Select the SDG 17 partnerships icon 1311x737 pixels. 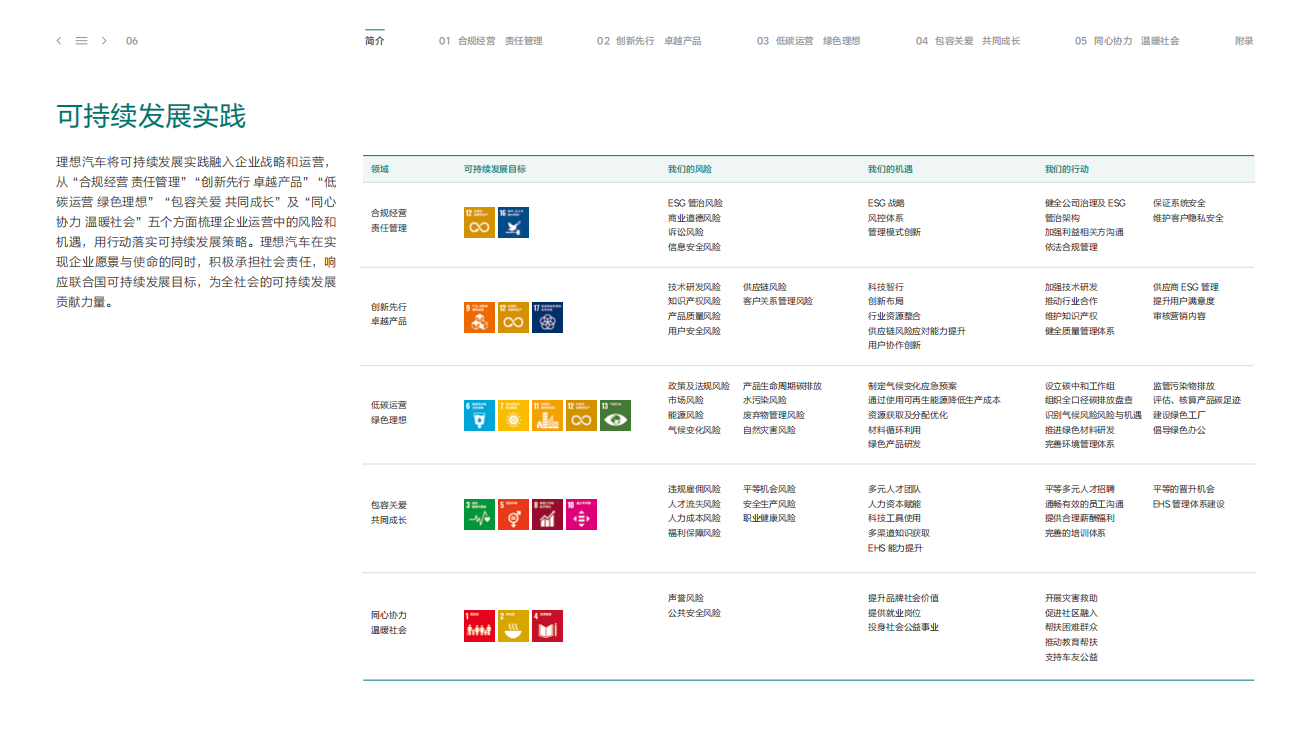coord(548,317)
